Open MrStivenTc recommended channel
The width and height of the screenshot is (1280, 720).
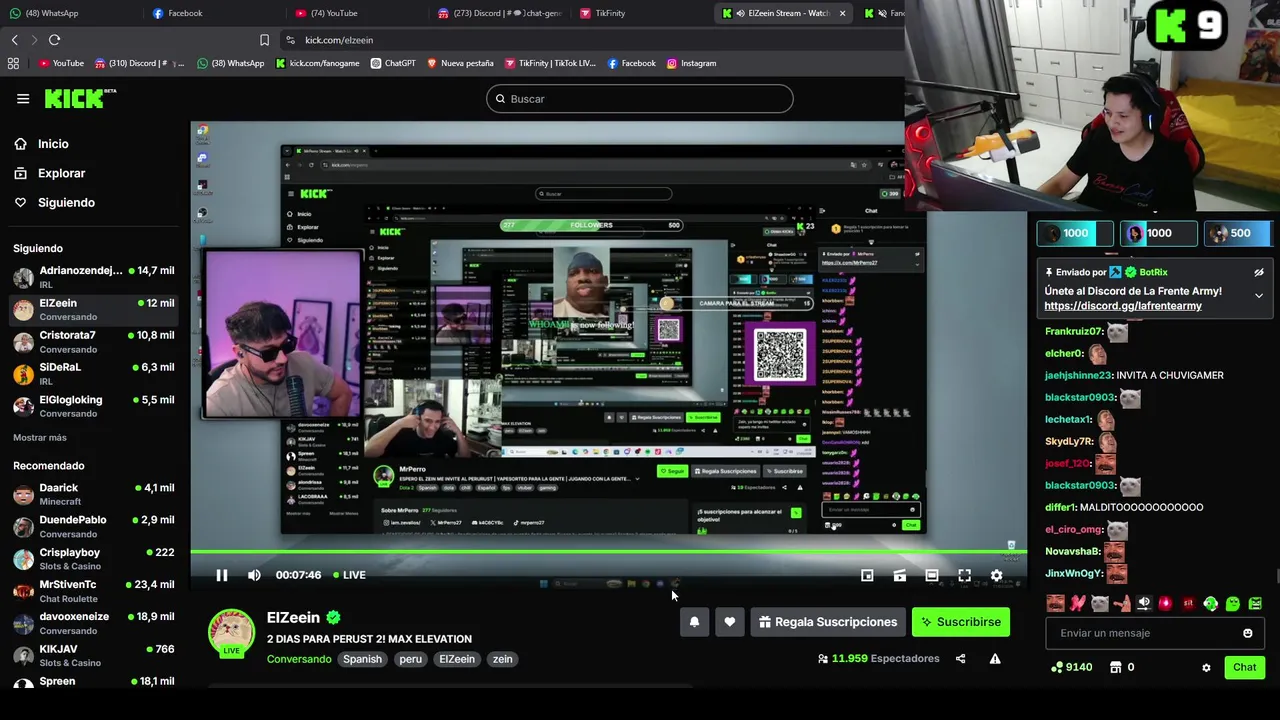pos(94,591)
